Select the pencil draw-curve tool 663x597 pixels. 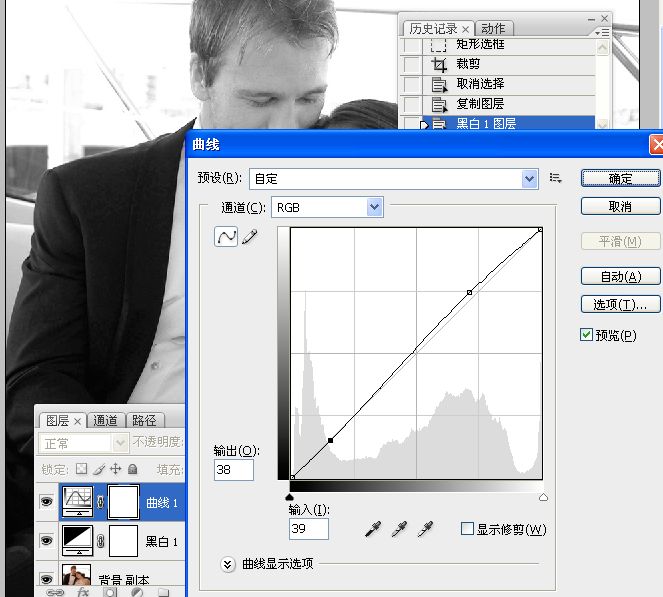(x=250, y=236)
